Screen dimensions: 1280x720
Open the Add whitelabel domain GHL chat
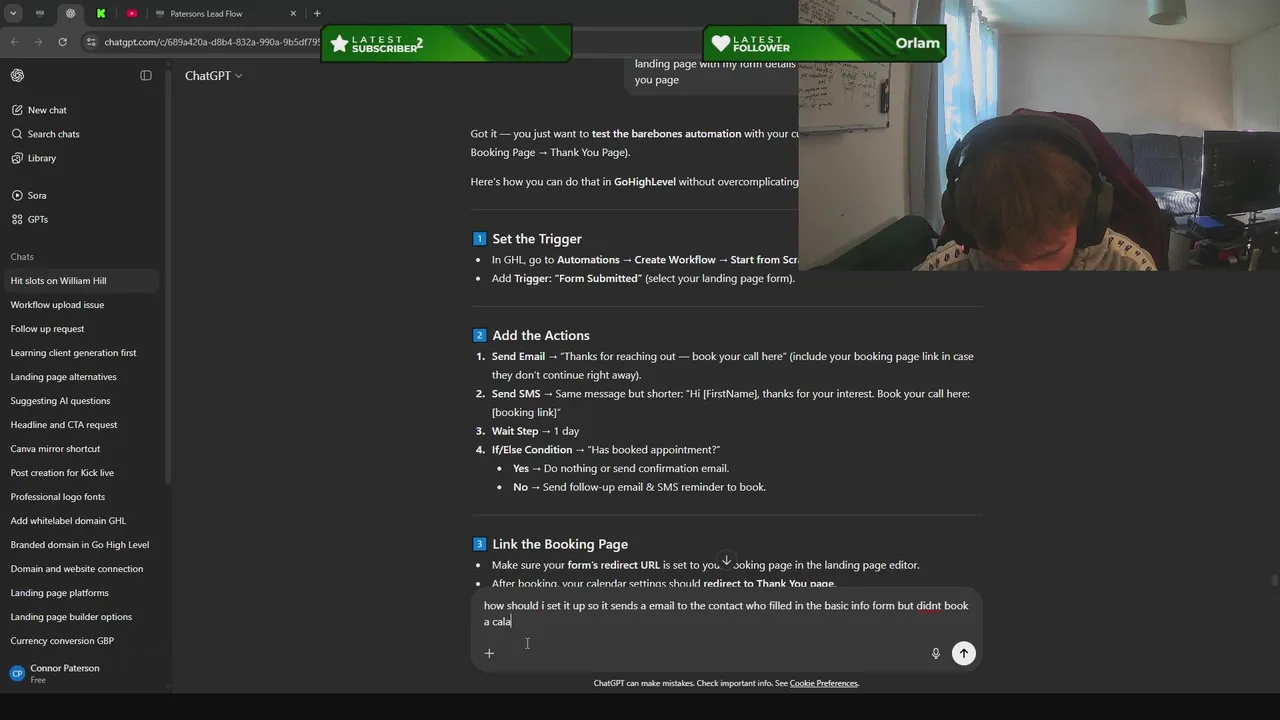80,521
